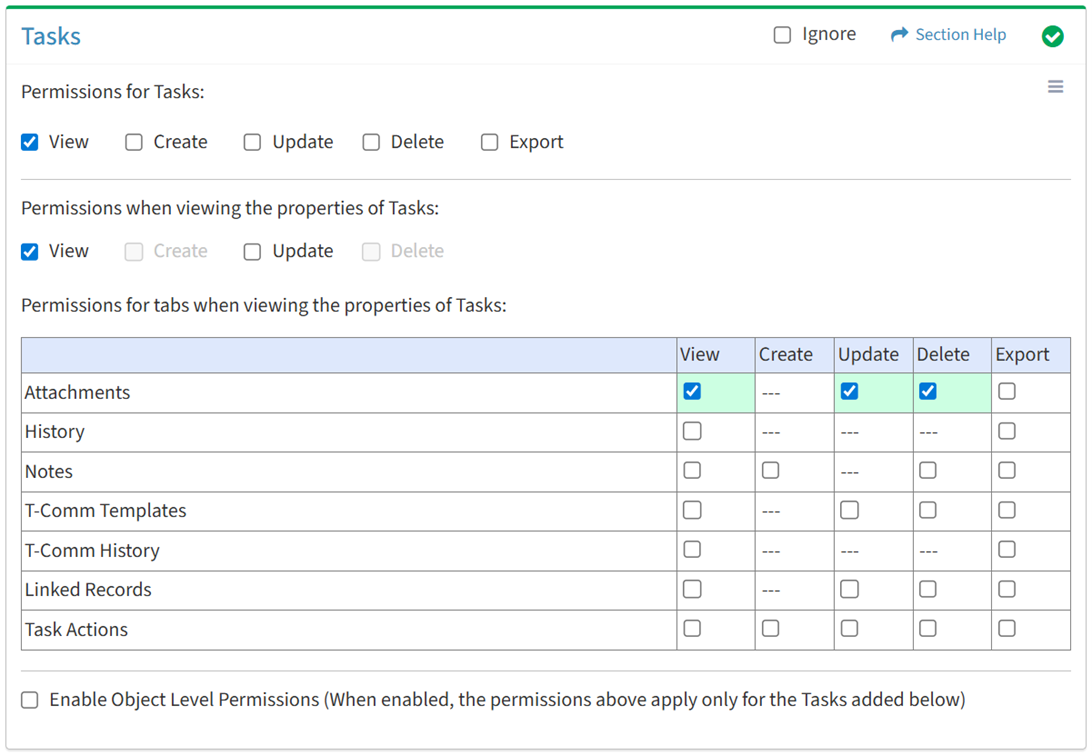Enable History Export checkbox
Viewport: 1092px width, 755px height.
(x=1007, y=431)
